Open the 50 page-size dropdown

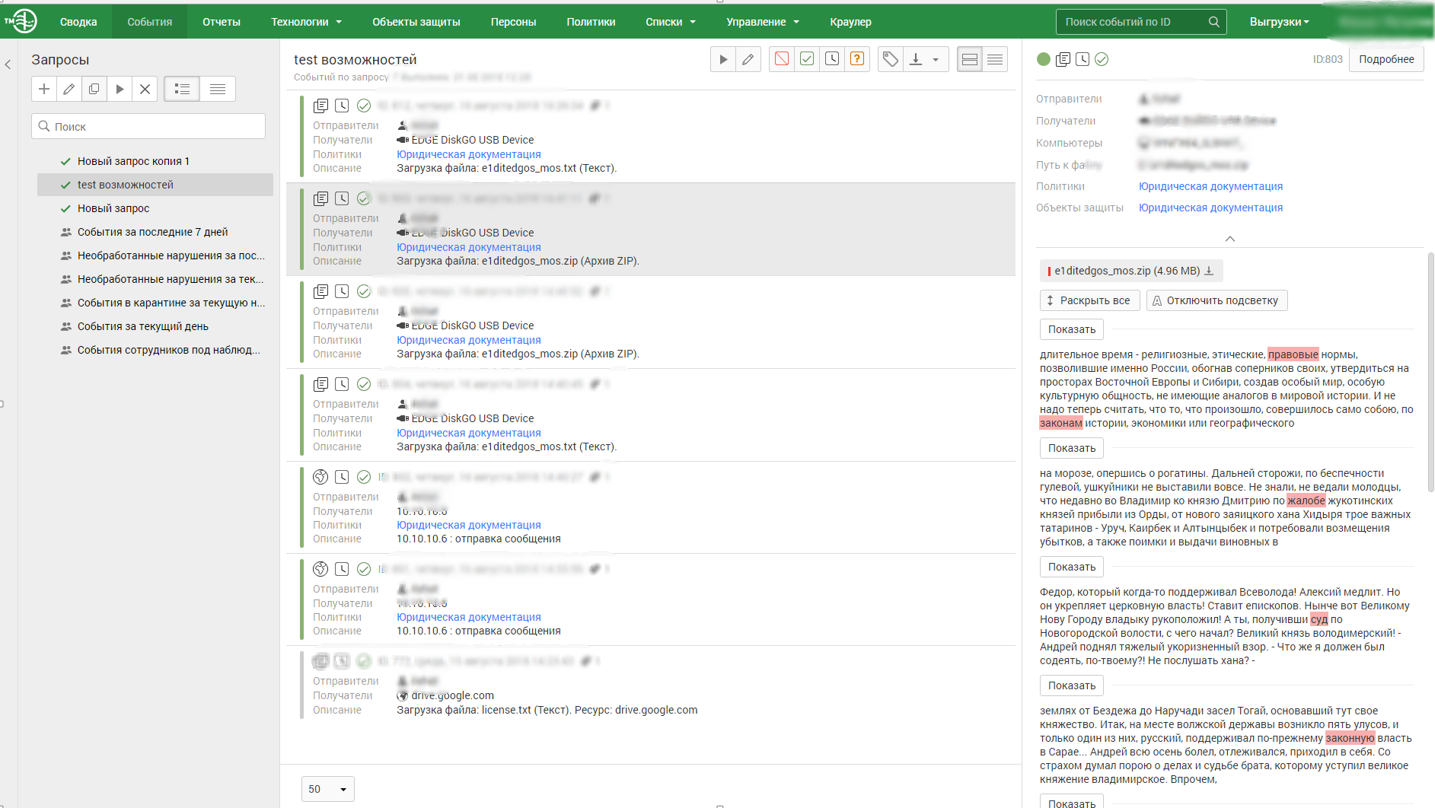(x=328, y=789)
